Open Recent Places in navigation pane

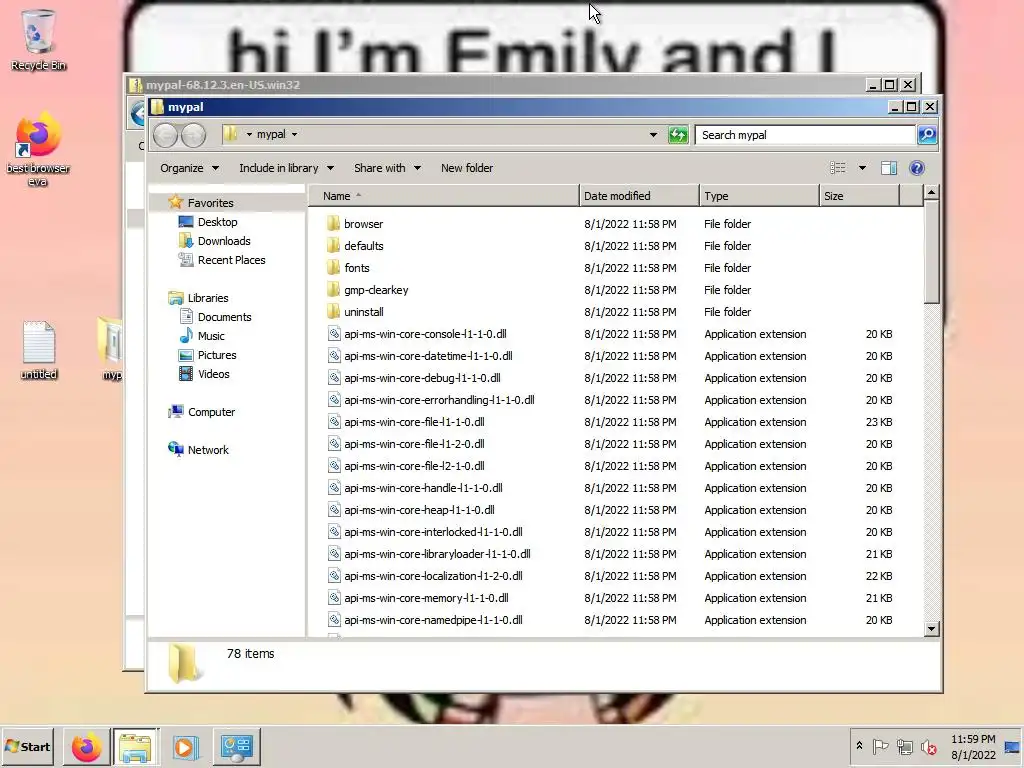point(231,260)
